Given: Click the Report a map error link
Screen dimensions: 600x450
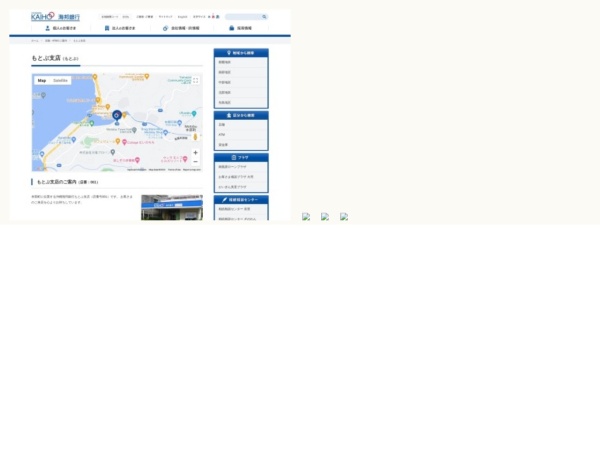Looking at the screenshot, I should click(x=192, y=170).
